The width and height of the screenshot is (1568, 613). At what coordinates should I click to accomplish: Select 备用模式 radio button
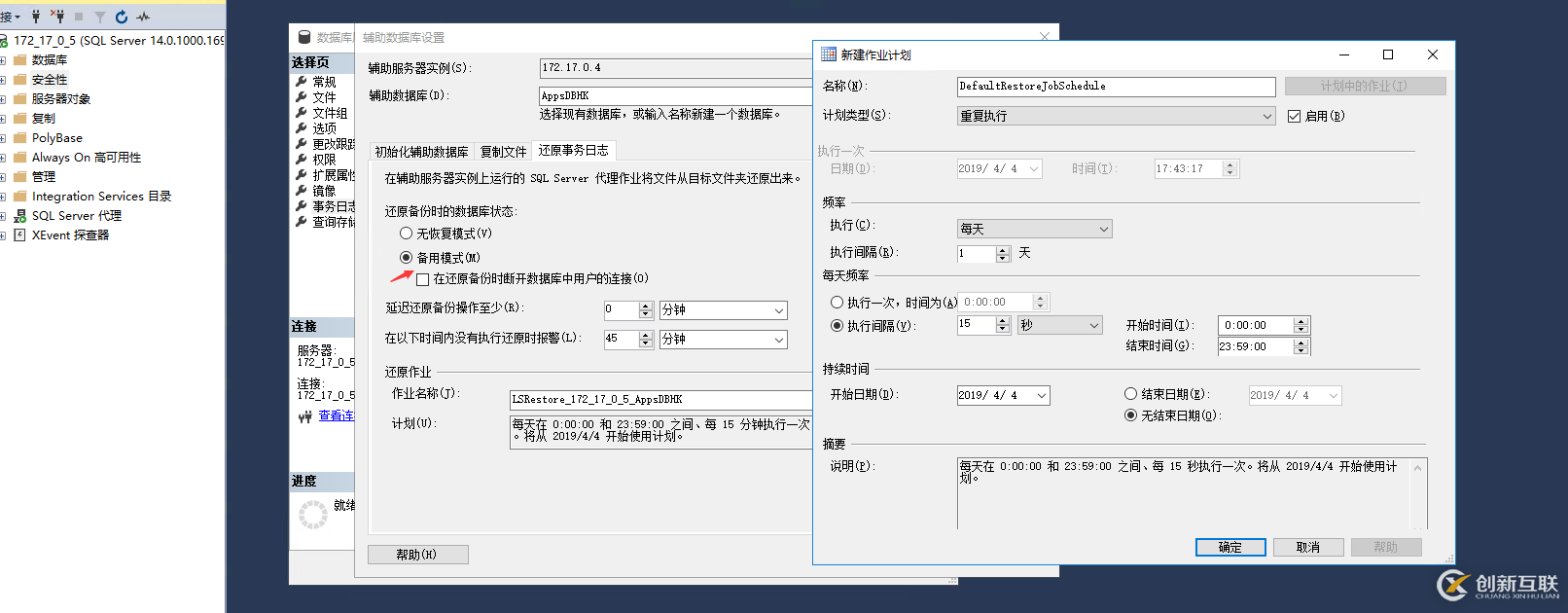(x=407, y=258)
